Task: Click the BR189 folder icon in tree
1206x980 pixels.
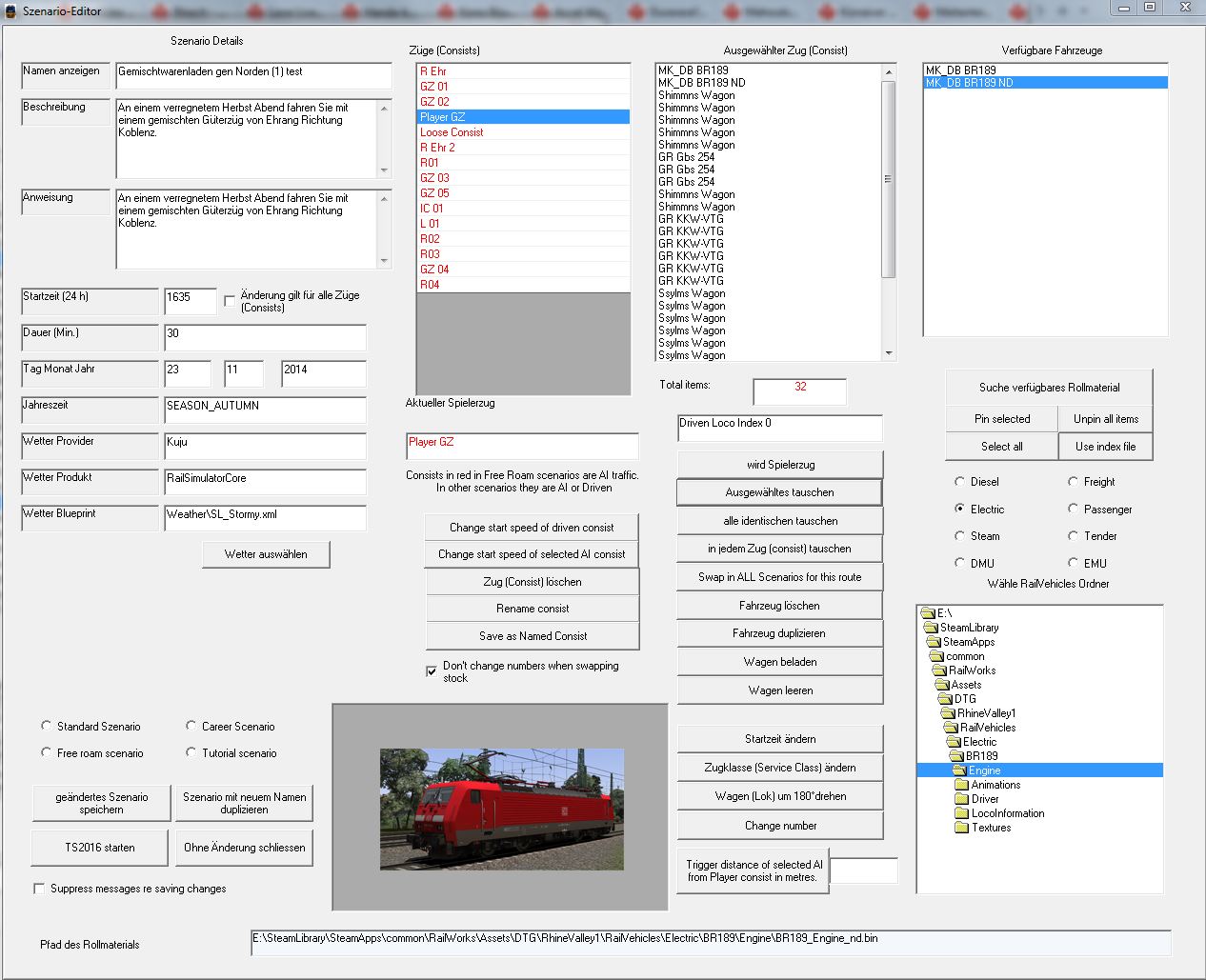Action: point(956,756)
